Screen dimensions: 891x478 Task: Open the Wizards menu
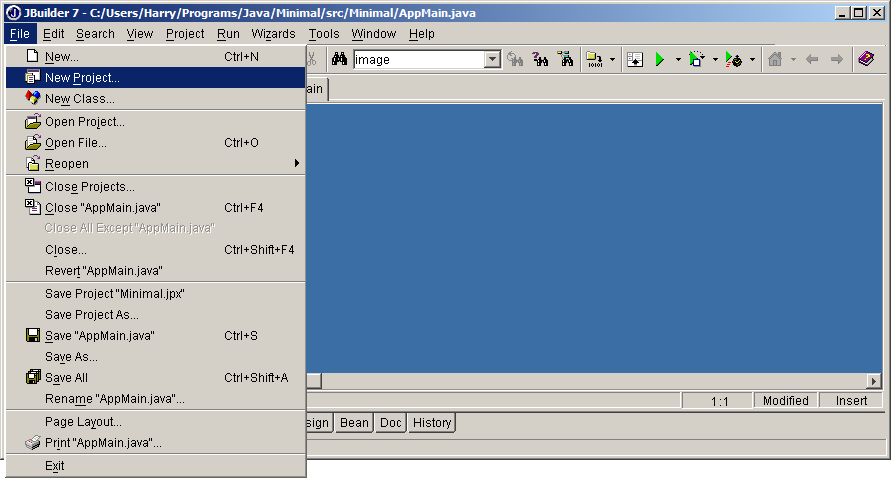[x=273, y=34]
